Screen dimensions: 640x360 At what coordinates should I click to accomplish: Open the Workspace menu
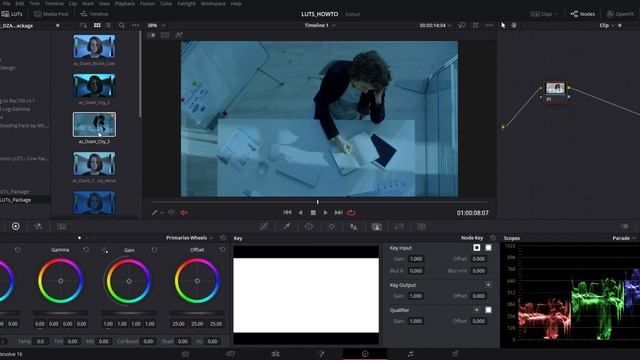click(x=213, y=3)
